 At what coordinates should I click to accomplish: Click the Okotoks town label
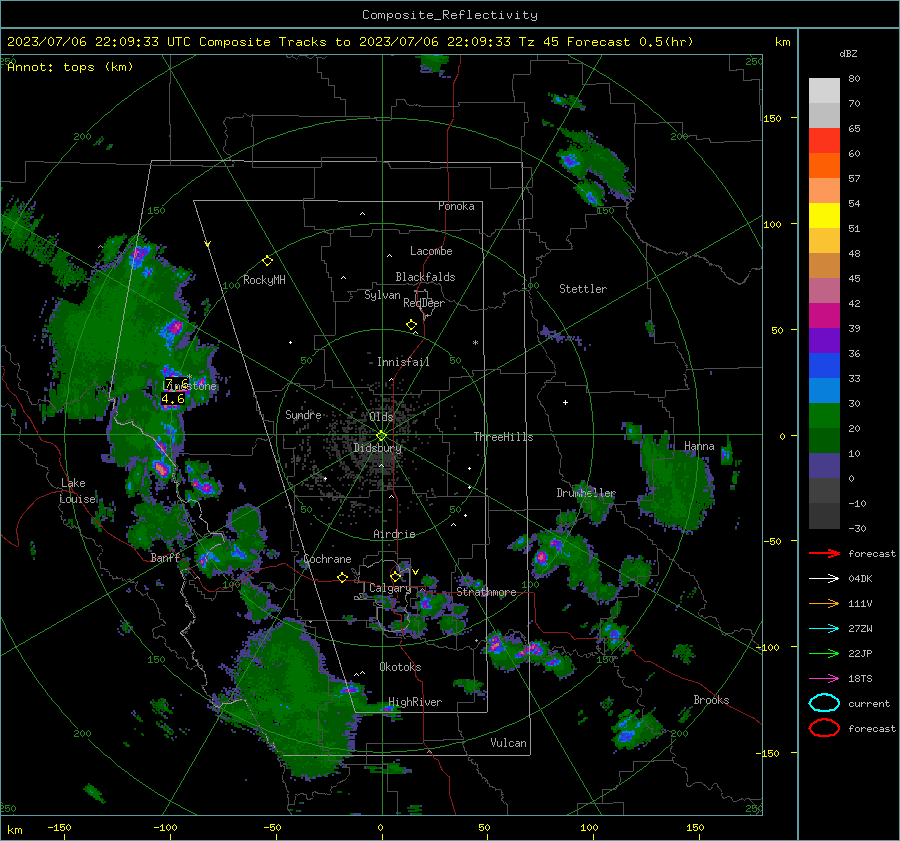click(x=400, y=667)
